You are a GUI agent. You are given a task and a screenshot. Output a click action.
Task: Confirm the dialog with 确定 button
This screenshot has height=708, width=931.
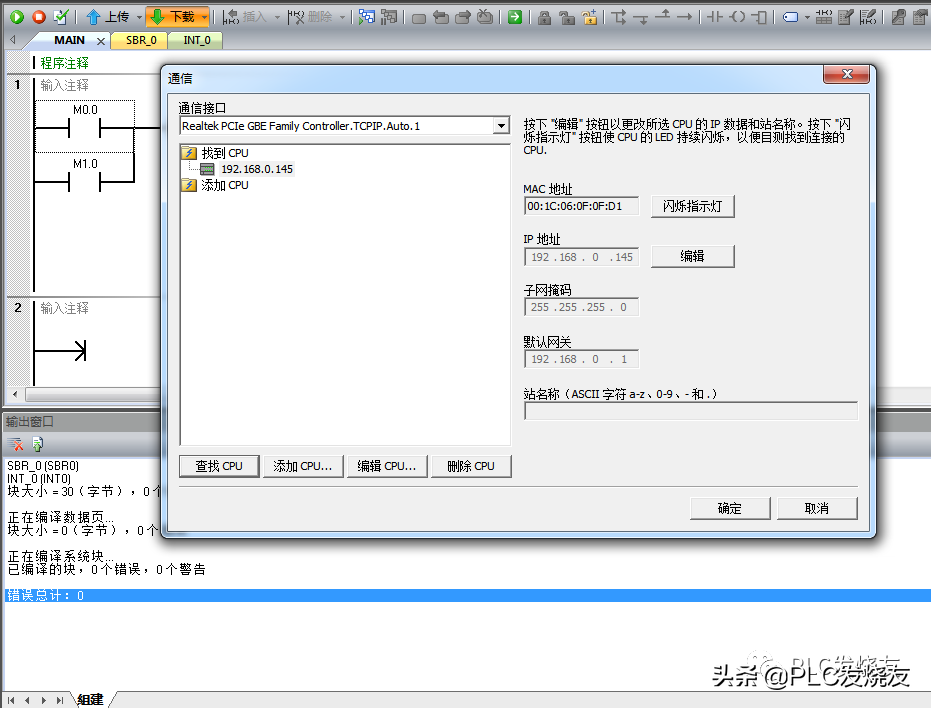730,508
